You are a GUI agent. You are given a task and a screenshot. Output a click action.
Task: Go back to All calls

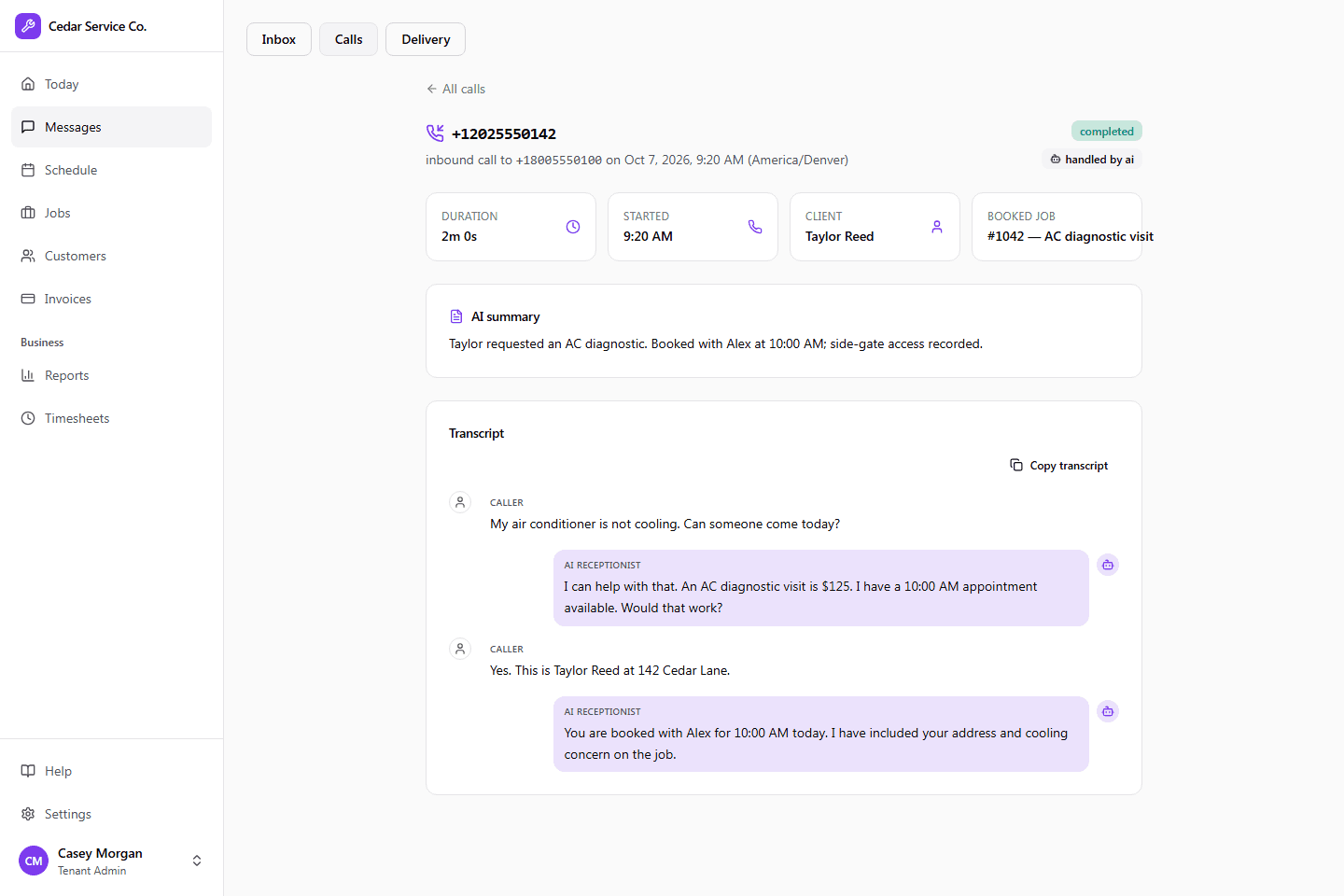pos(455,89)
